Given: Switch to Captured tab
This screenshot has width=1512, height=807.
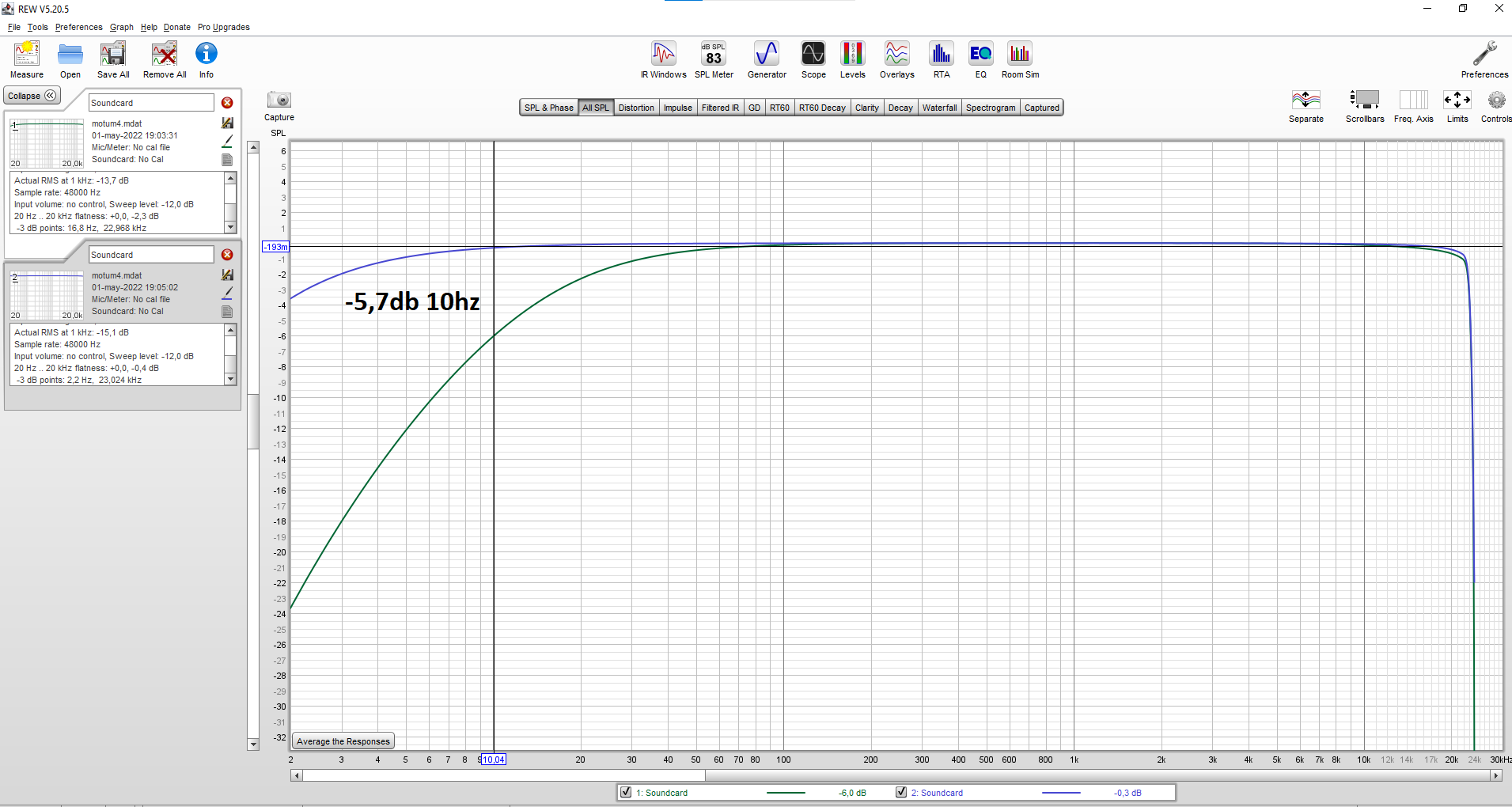Looking at the screenshot, I should 1042,108.
